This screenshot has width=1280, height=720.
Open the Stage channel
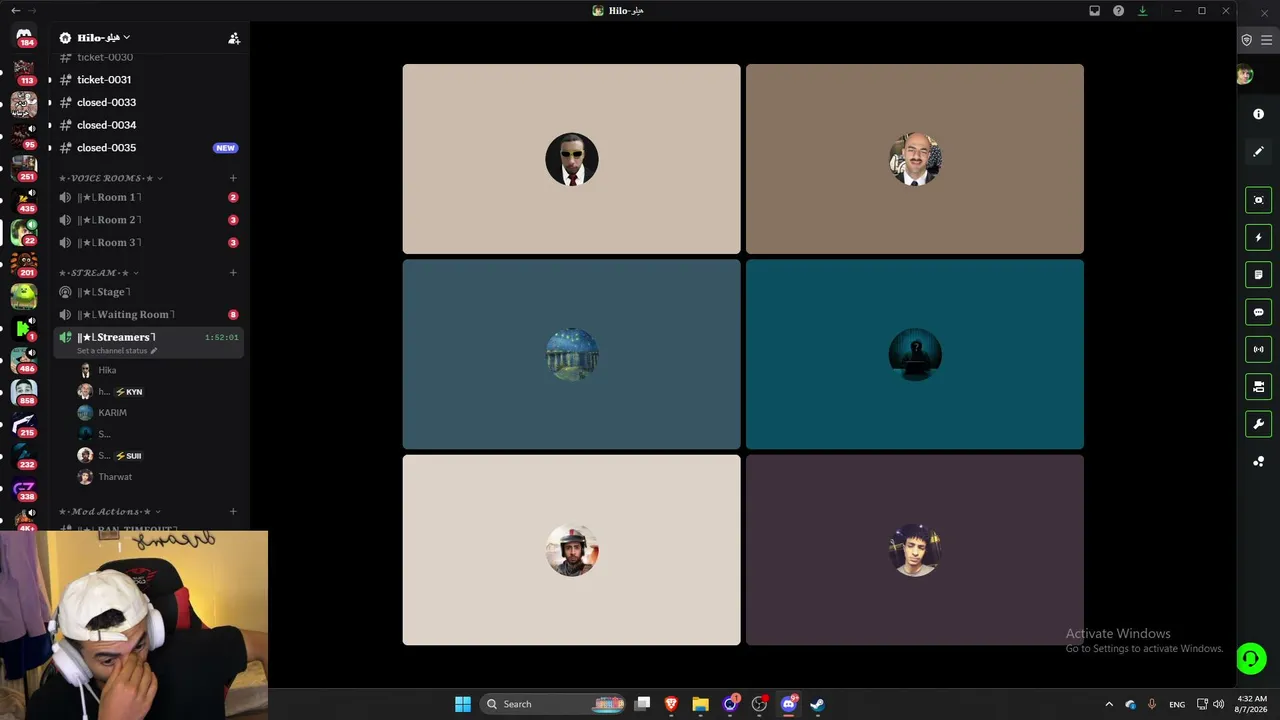tap(148, 292)
